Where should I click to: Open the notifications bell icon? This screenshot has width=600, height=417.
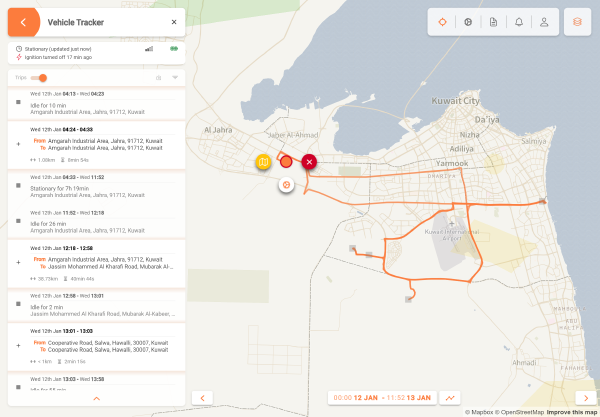[x=518, y=22]
